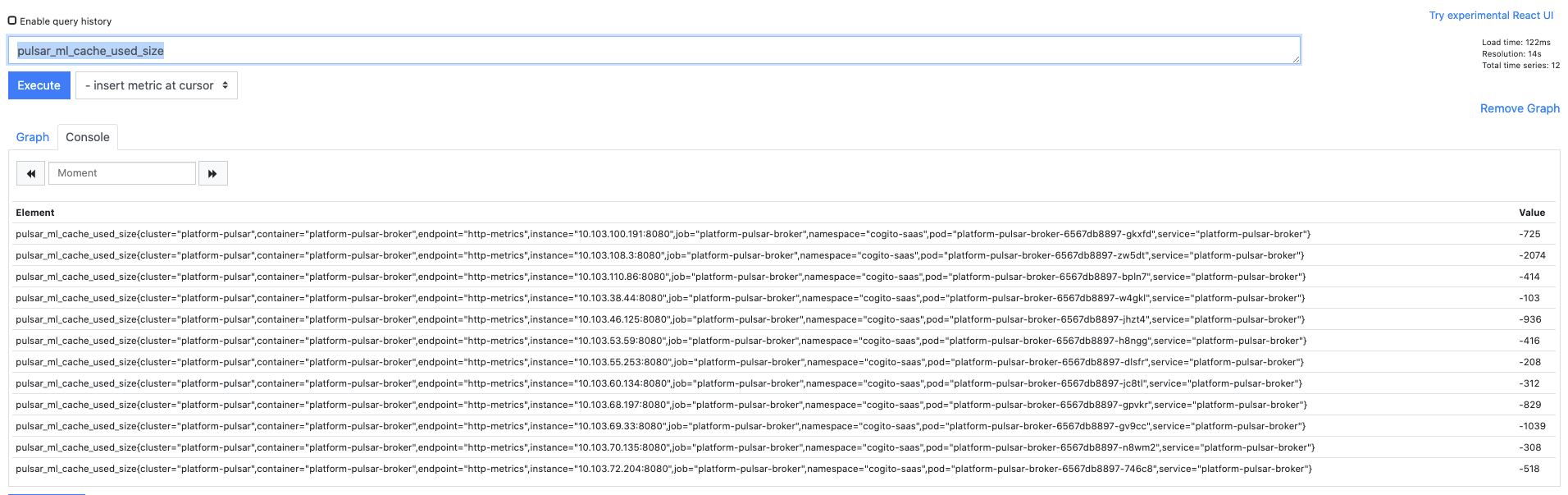Open the insert metric at cursor dropdown
Image resolution: width=1568 pixels, height=495 pixels.
[157, 85]
